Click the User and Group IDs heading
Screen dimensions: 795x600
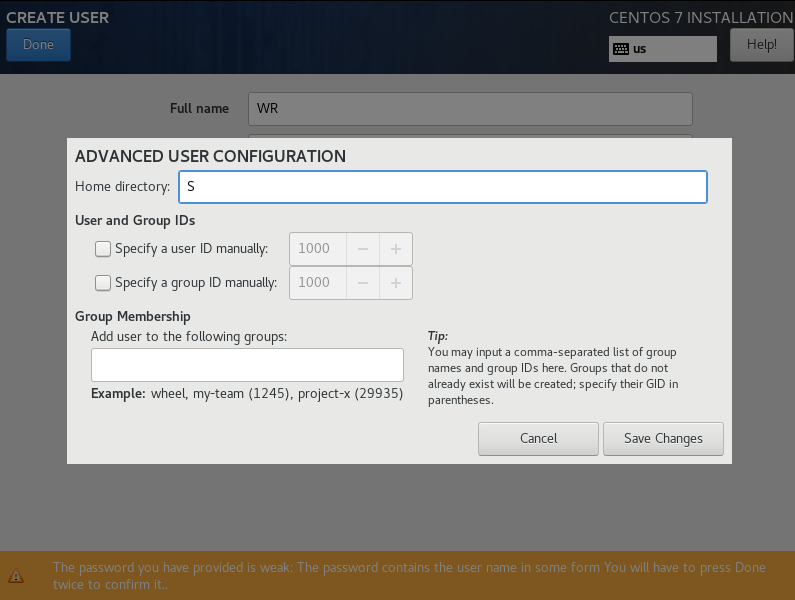[x=135, y=221]
